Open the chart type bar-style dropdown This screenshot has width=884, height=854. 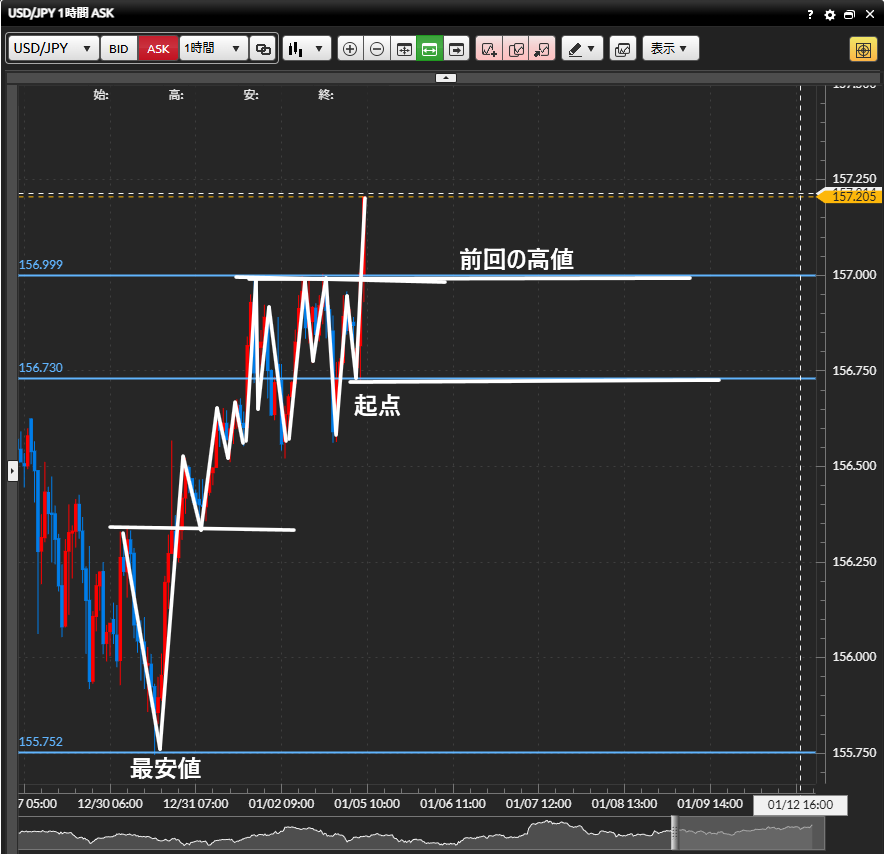(306, 49)
